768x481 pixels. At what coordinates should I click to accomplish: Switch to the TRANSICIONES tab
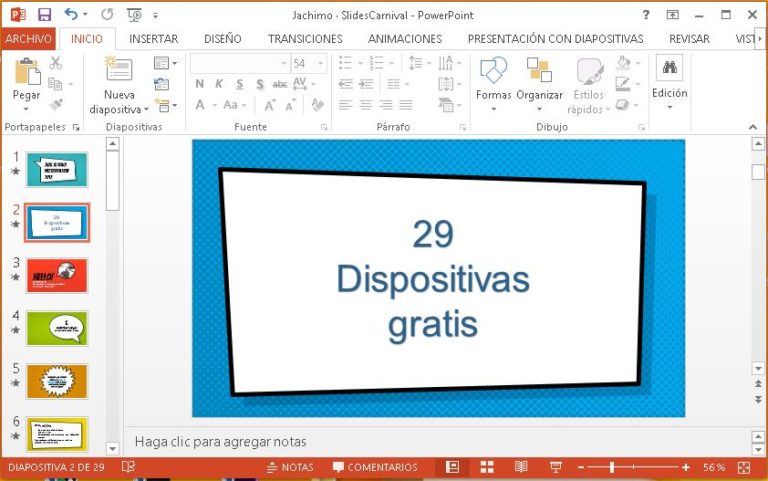pyautogui.click(x=305, y=39)
